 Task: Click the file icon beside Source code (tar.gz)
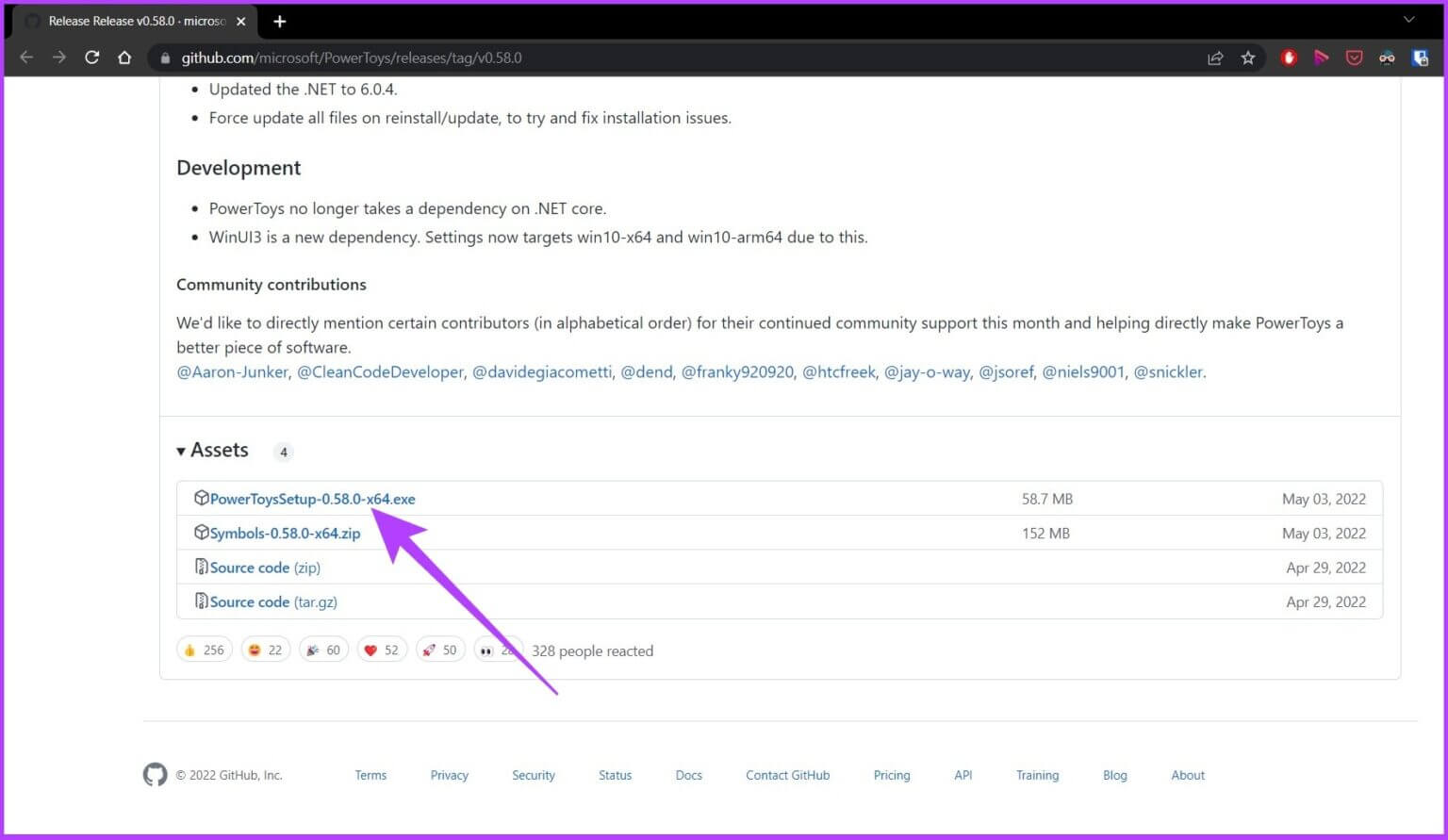click(x=201, y=601)
